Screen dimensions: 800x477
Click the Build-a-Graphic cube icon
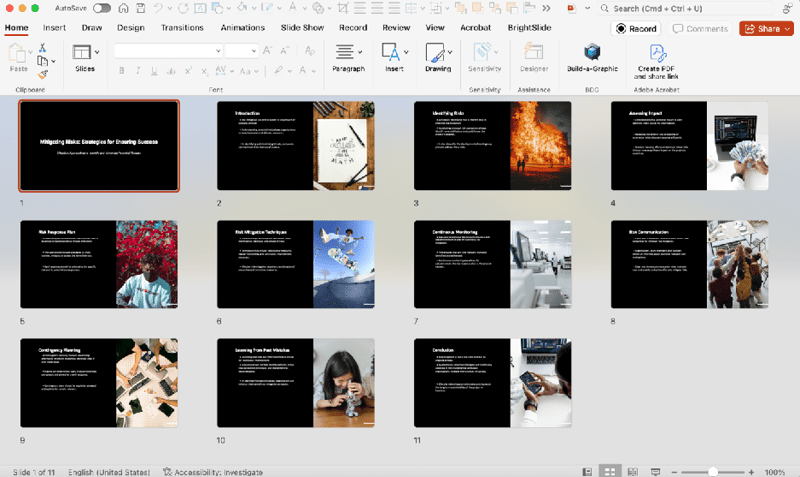[592, 52]
